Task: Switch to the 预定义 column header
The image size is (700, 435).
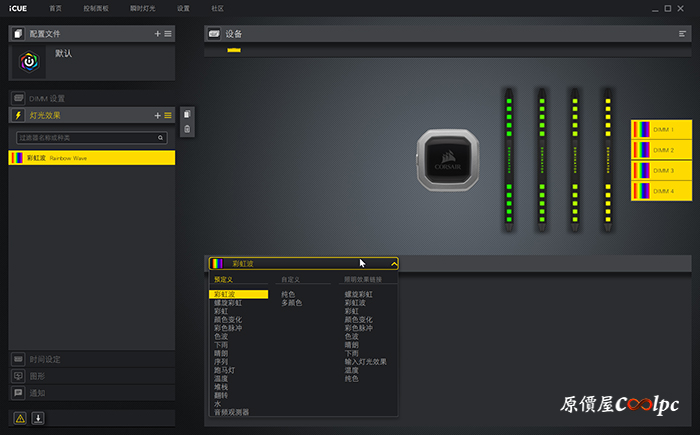Action: (x=223, y=280)
